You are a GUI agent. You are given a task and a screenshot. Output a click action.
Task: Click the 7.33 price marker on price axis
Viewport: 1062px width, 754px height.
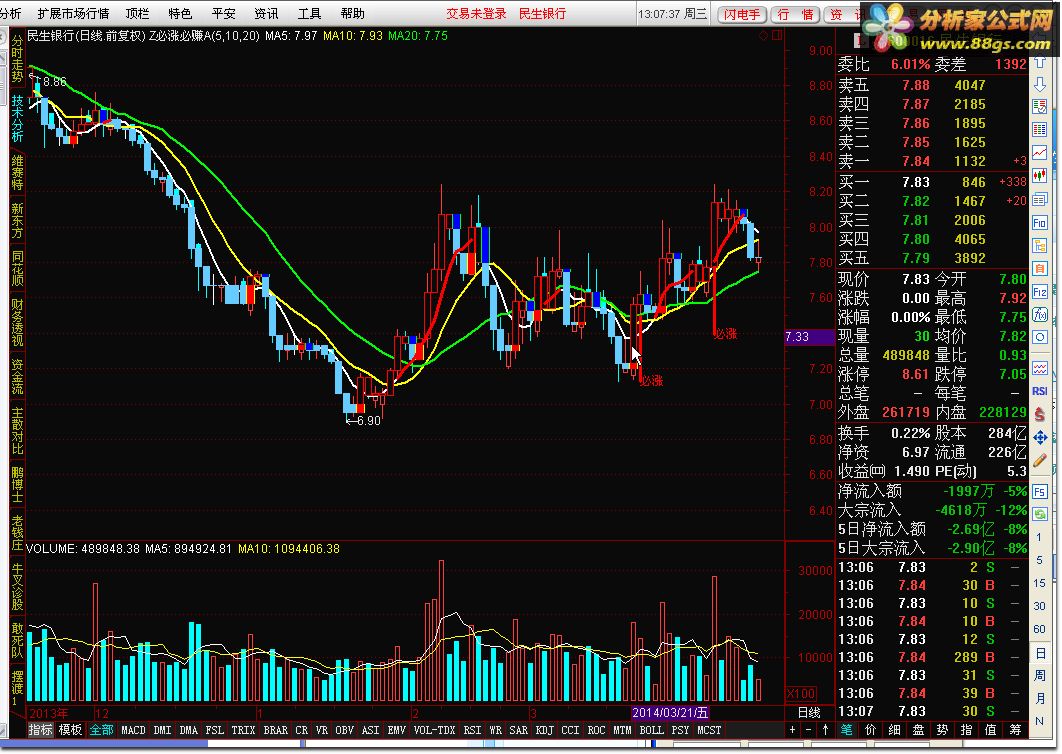pyautogui.click(x=809, y=337)
